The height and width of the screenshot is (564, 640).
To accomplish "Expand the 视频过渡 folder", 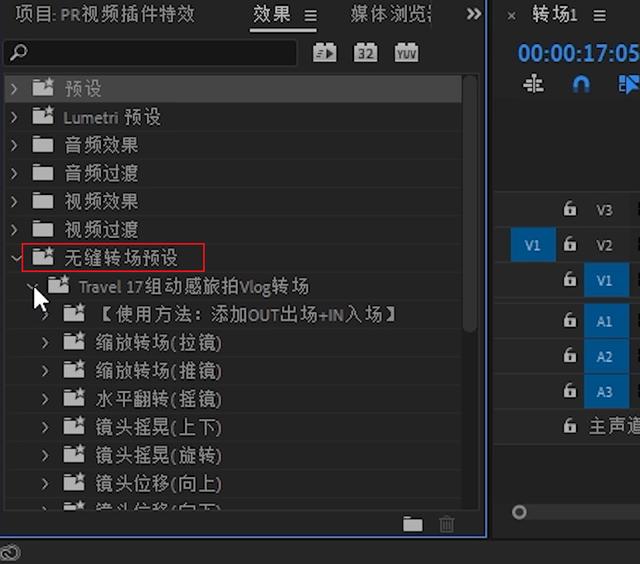I will (x=14, y=230).
